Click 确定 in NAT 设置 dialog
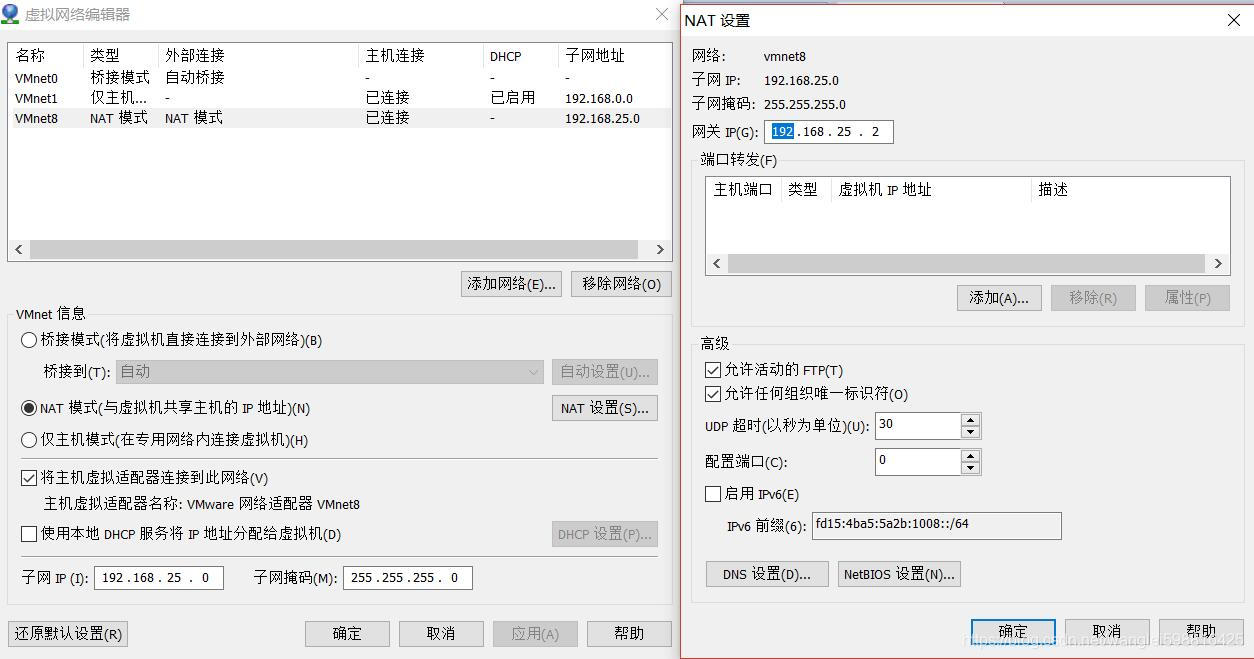This screenshot has height=659, width=1254. pos(1013,632)
